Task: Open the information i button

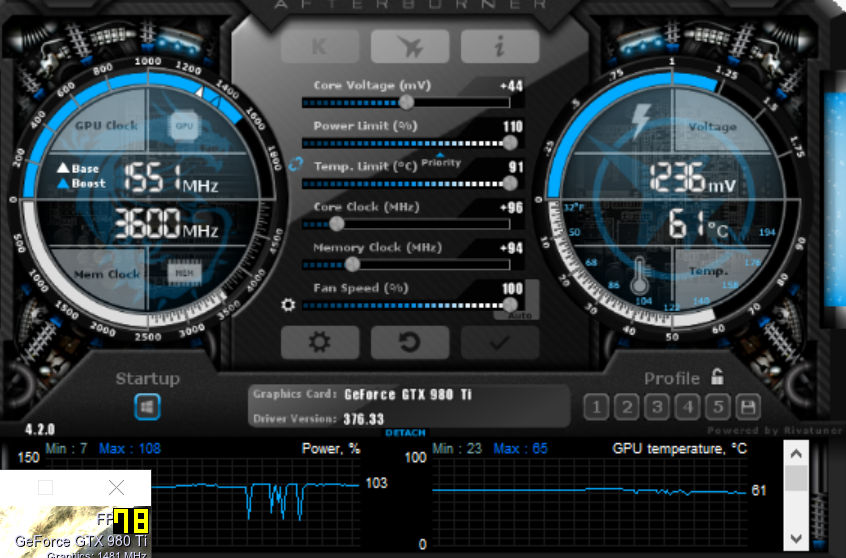Action: 500,46
